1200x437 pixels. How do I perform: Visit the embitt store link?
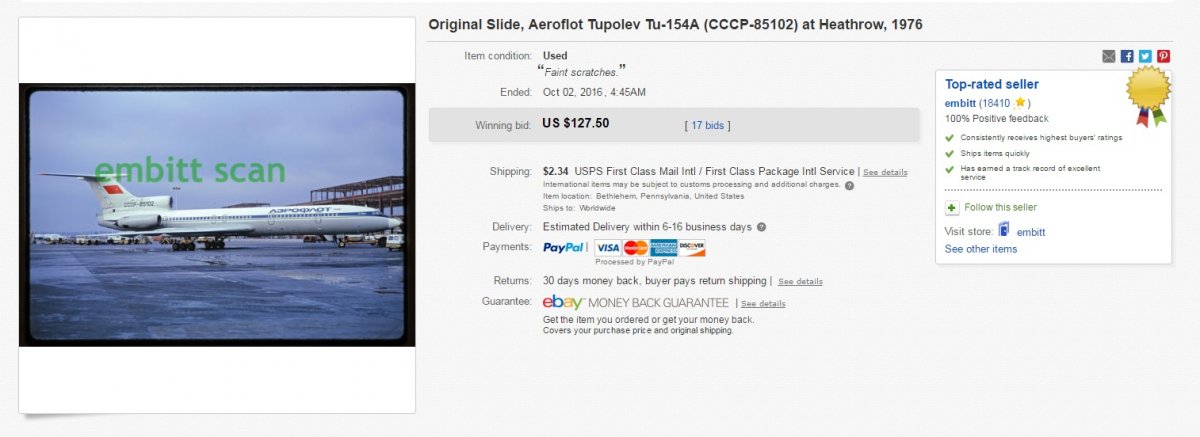click(x=1031, y=232)
